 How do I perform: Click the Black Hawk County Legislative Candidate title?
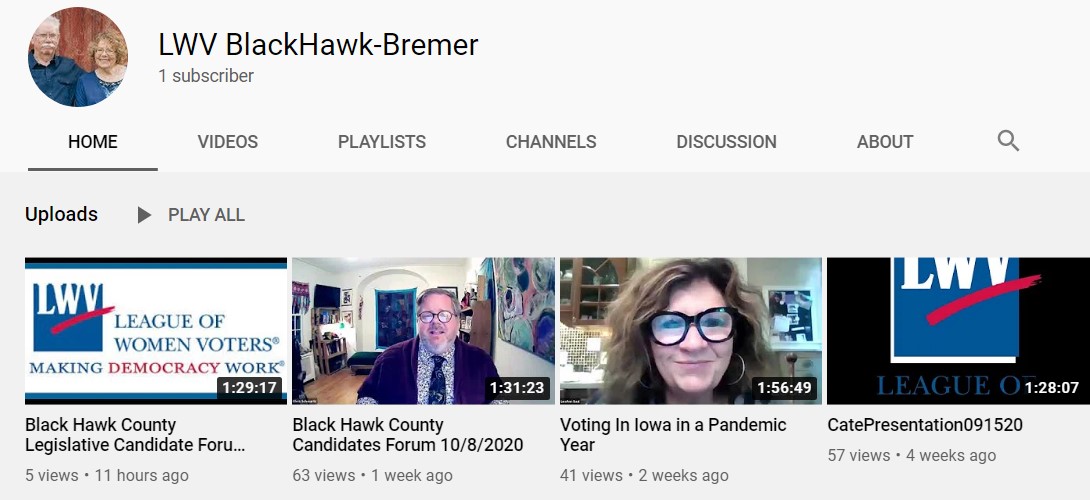pos(135,435)
